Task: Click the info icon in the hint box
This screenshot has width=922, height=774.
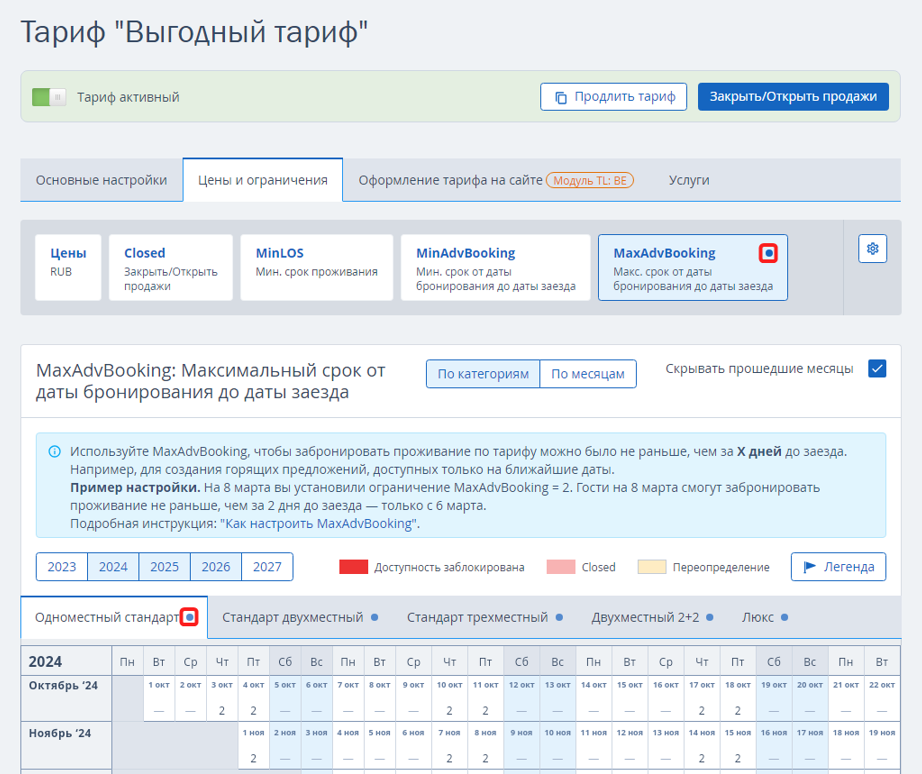Action: pyautogui.click(x=54, y=452)
